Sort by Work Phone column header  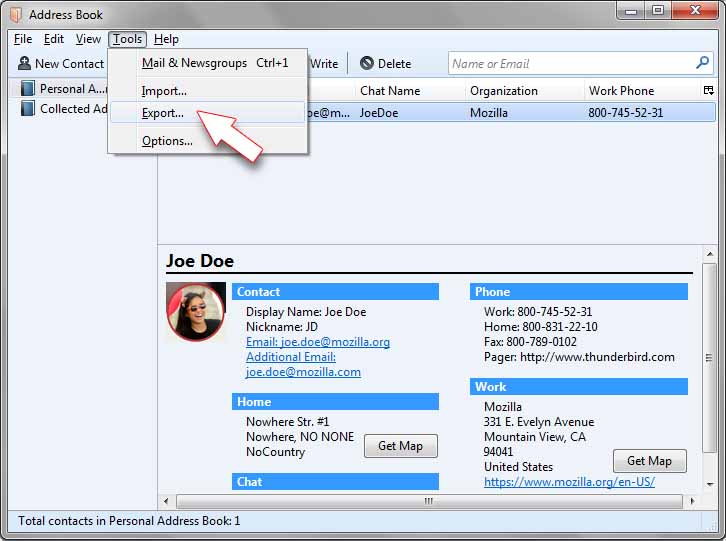click(642, 91)
